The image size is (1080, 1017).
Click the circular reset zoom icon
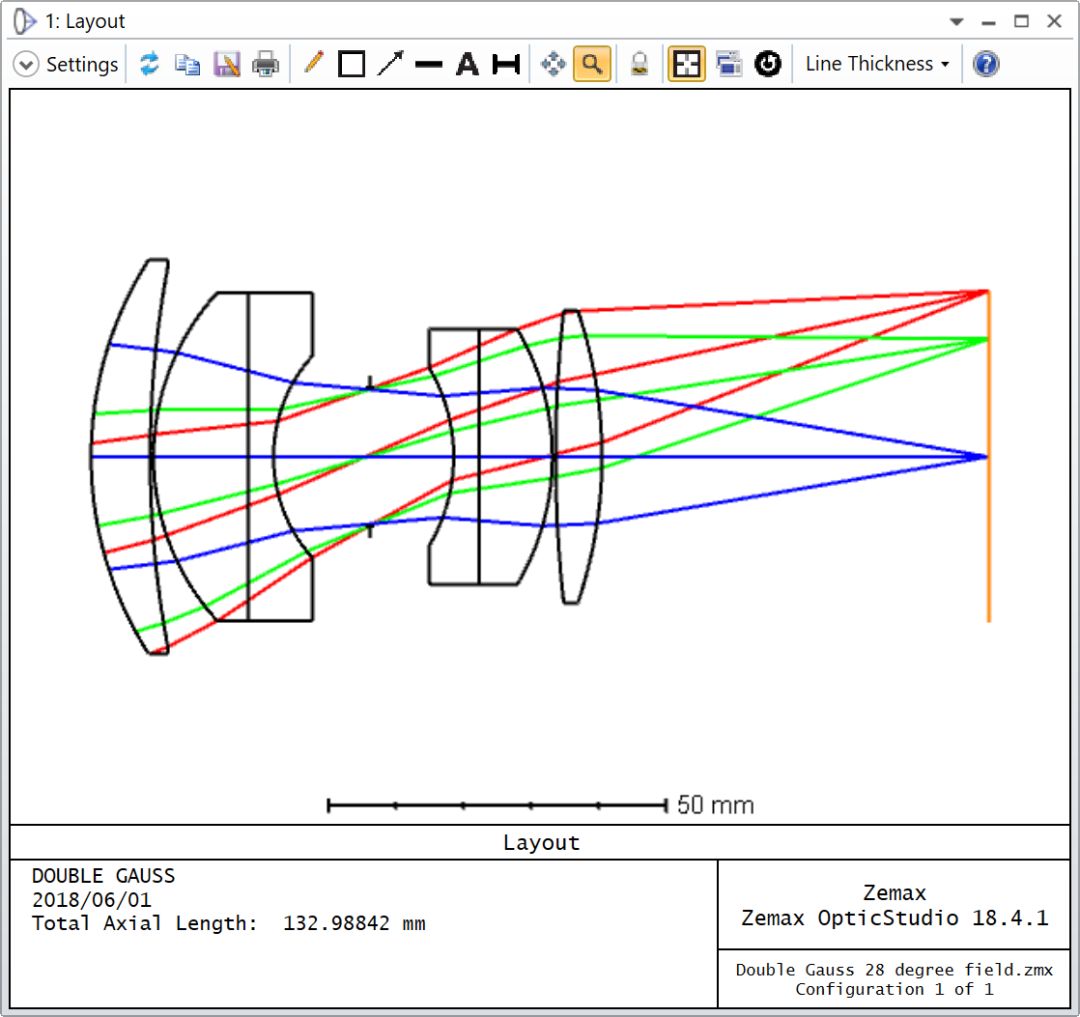[768, 64]
